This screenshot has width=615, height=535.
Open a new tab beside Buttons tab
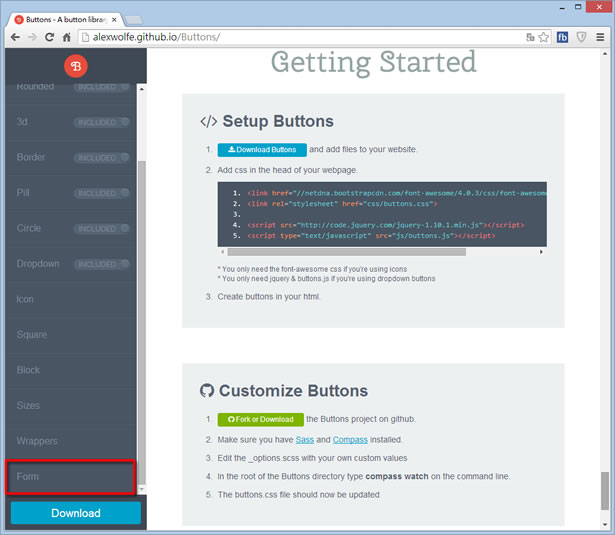134,20
